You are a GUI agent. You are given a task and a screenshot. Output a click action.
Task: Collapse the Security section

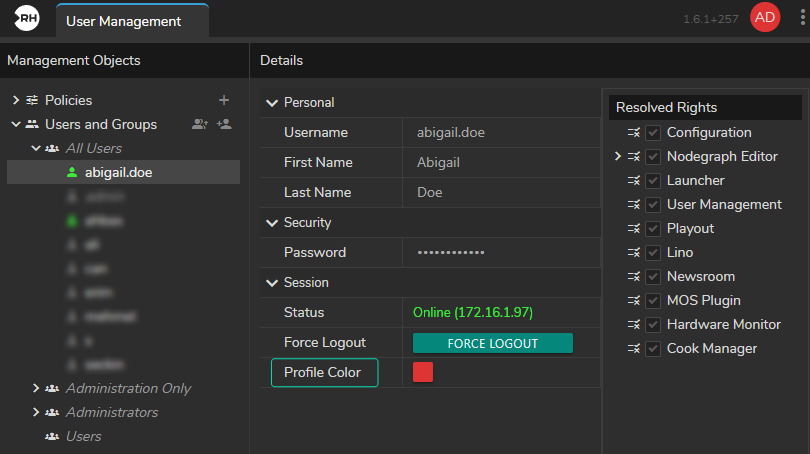270,222
